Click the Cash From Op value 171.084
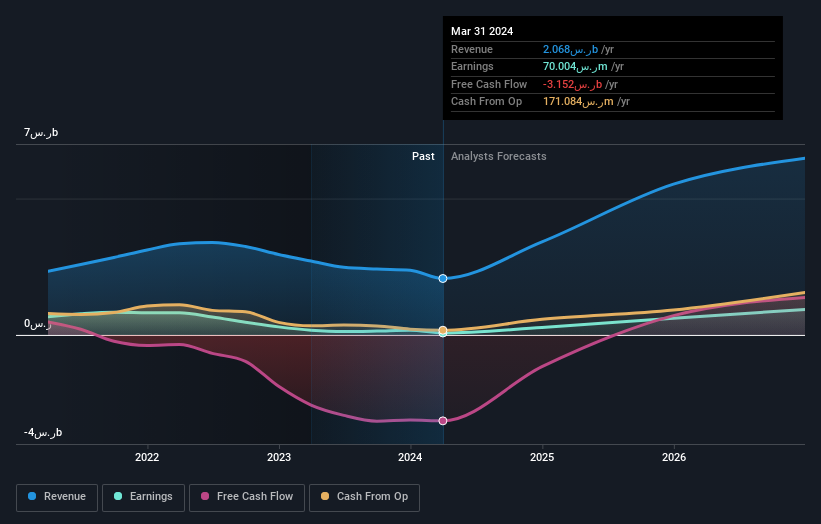The image size is (821, 524). click(x=578, y=102)
